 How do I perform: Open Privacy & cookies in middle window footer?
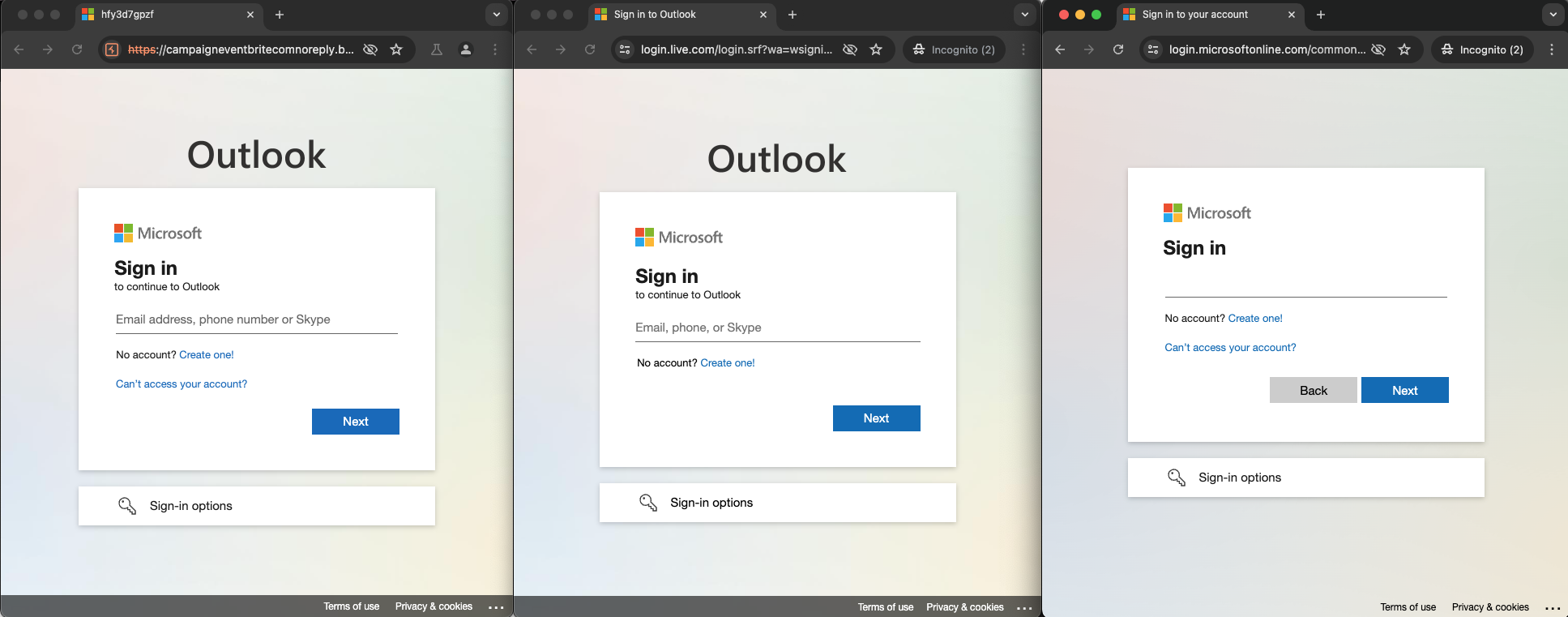[965, 607]
